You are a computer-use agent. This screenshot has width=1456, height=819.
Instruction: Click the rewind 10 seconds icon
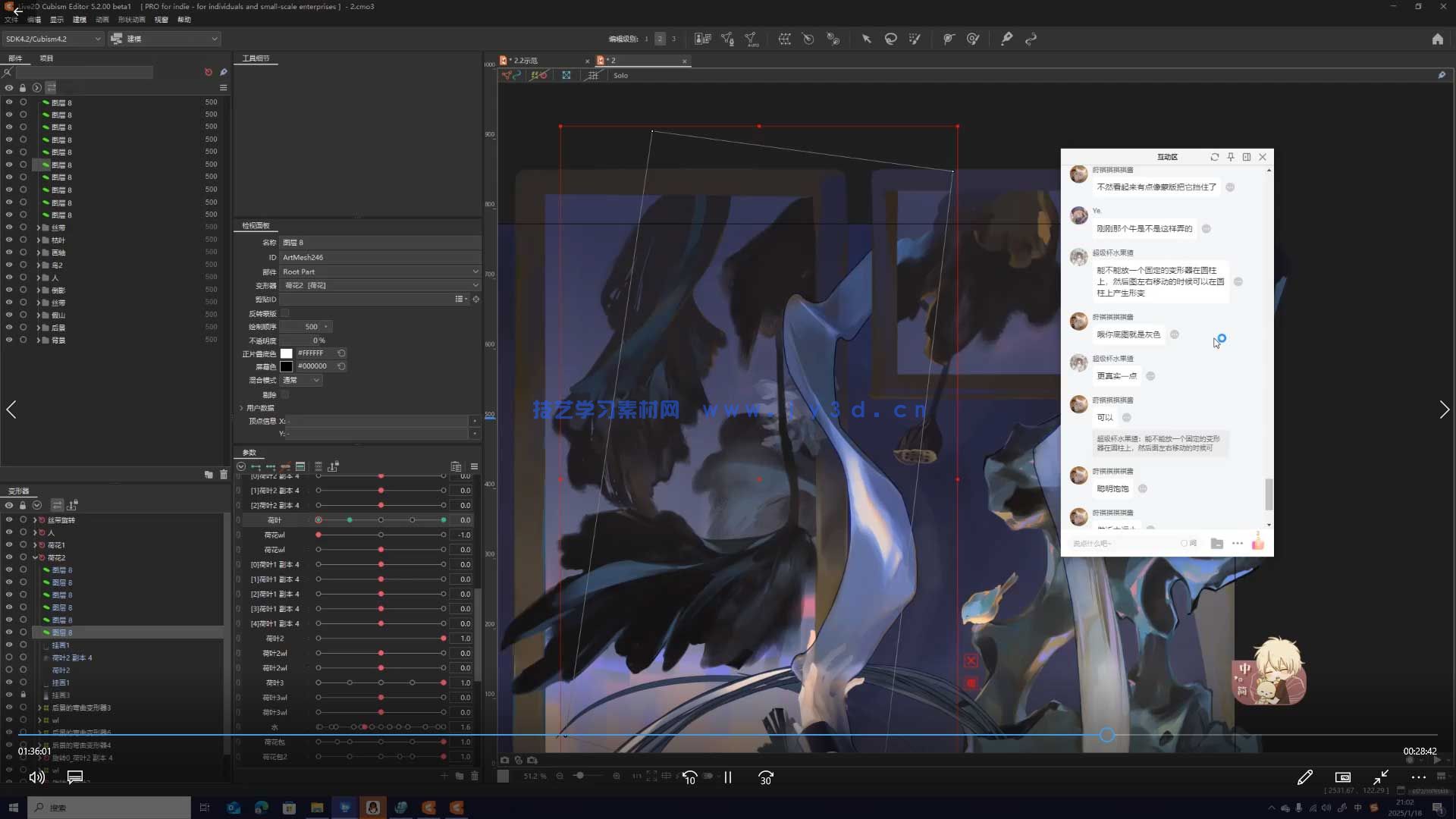(x=689, y=777)
